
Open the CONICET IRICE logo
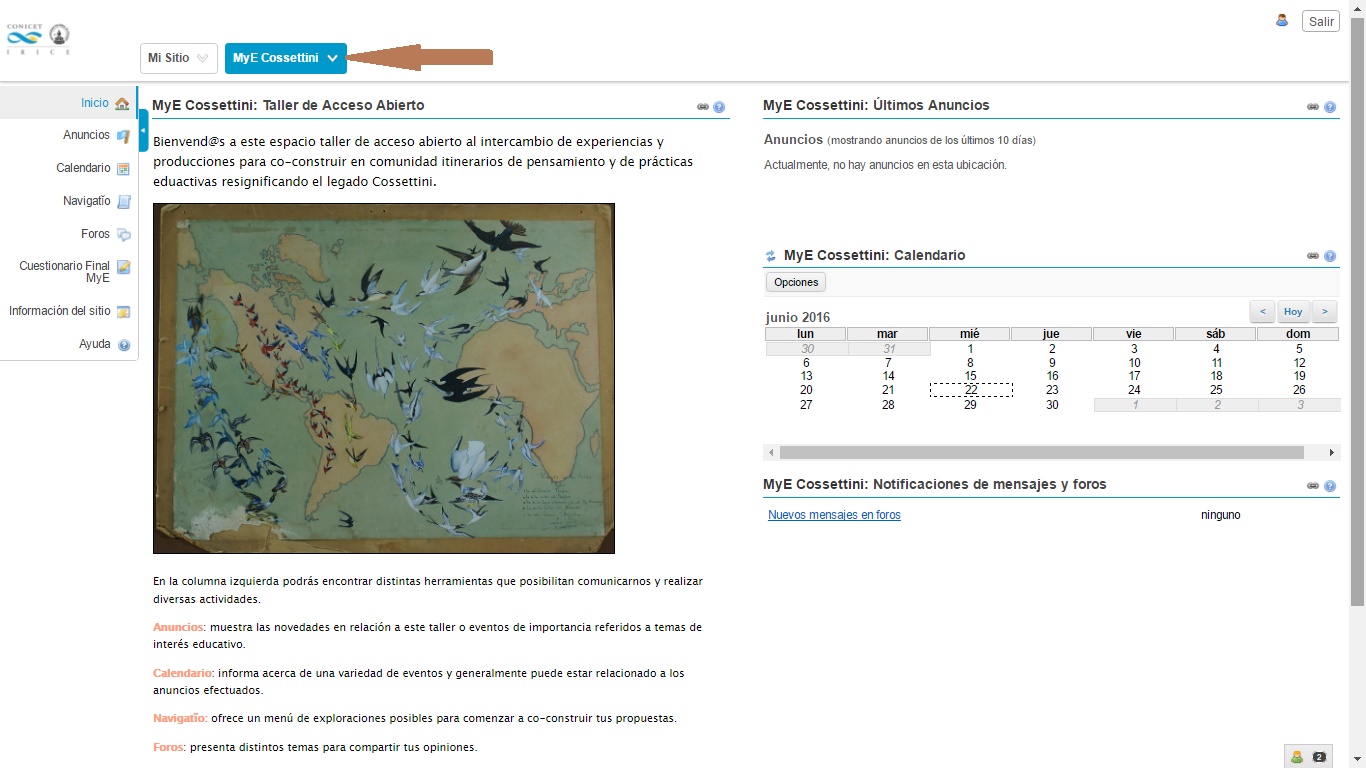pos(38,38)
